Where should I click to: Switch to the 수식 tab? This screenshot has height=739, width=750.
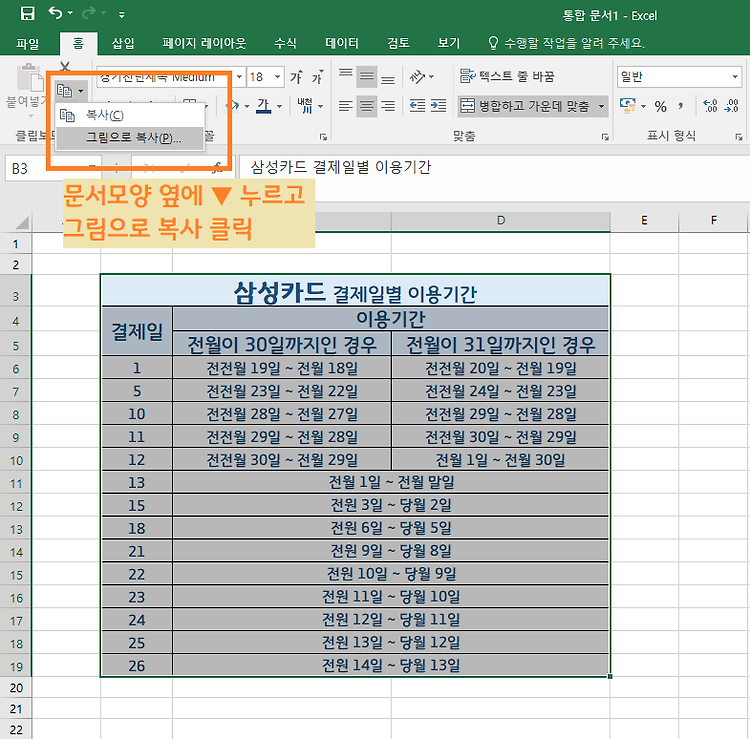coord(286,44)
